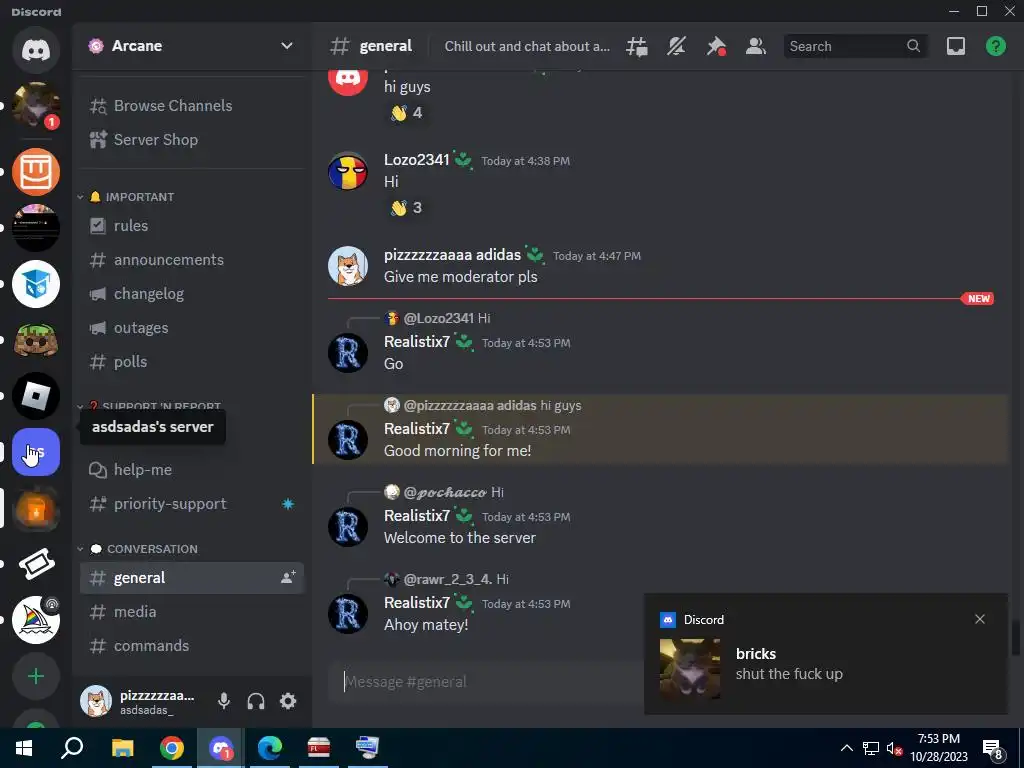Open the priority-support channel
This screenshot has width=1024, height=768.
tap(192, 504)
